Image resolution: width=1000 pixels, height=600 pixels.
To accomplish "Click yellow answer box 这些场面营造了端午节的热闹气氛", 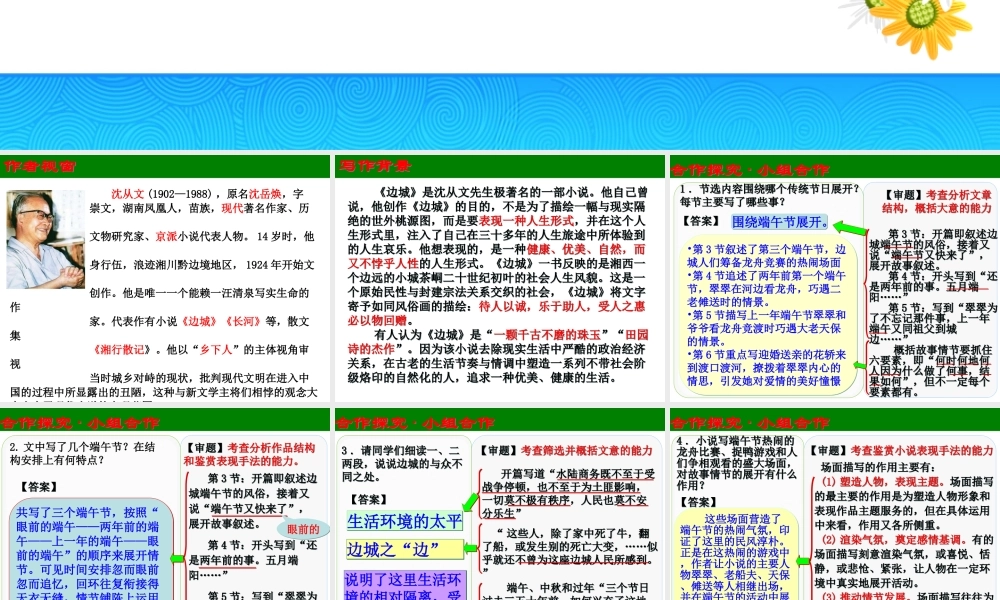I will coord(735,555).
